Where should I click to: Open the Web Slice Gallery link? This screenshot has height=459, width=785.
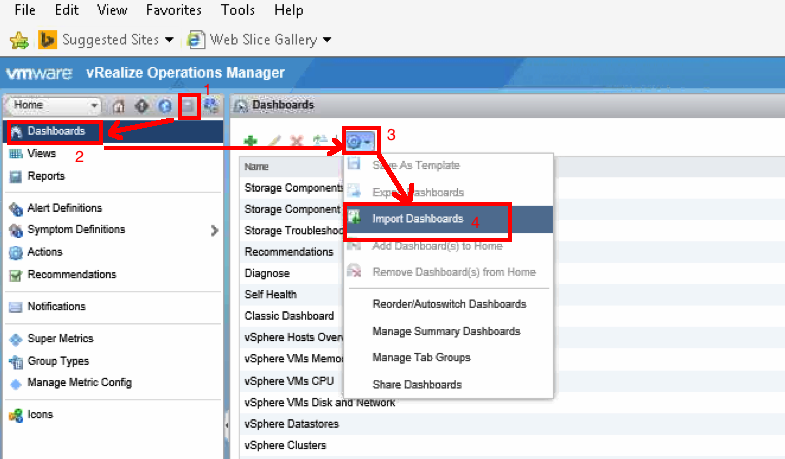263,40
